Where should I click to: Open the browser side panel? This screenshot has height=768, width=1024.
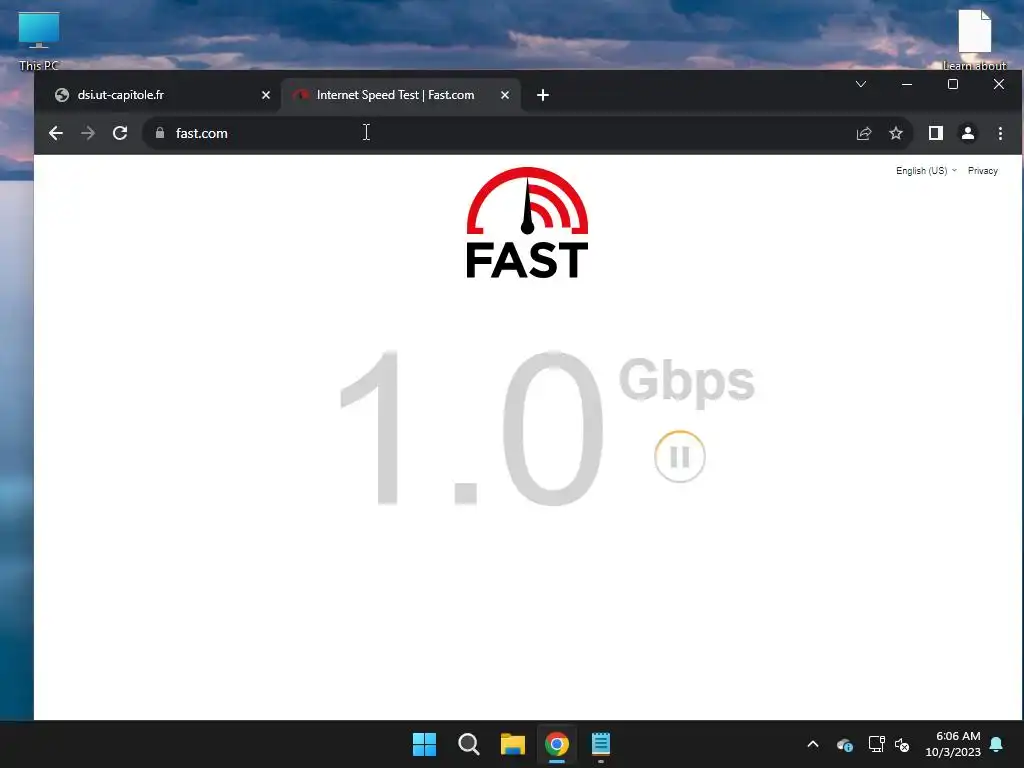tap(936, 133)
